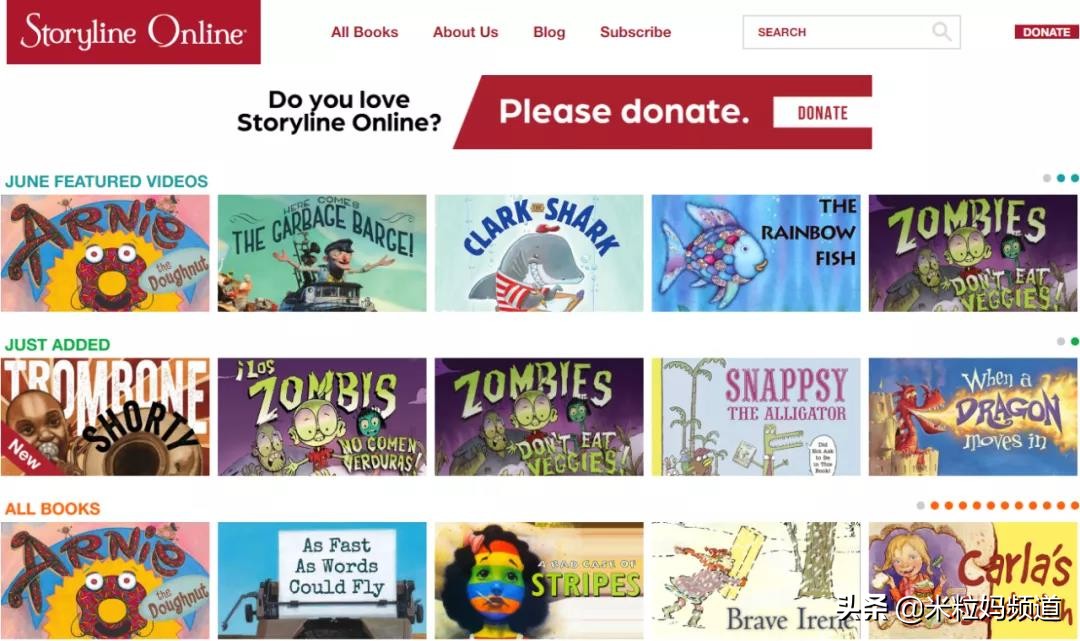Click the red Donate button in header
The image size is (1080, 641).
[1046, 32]
